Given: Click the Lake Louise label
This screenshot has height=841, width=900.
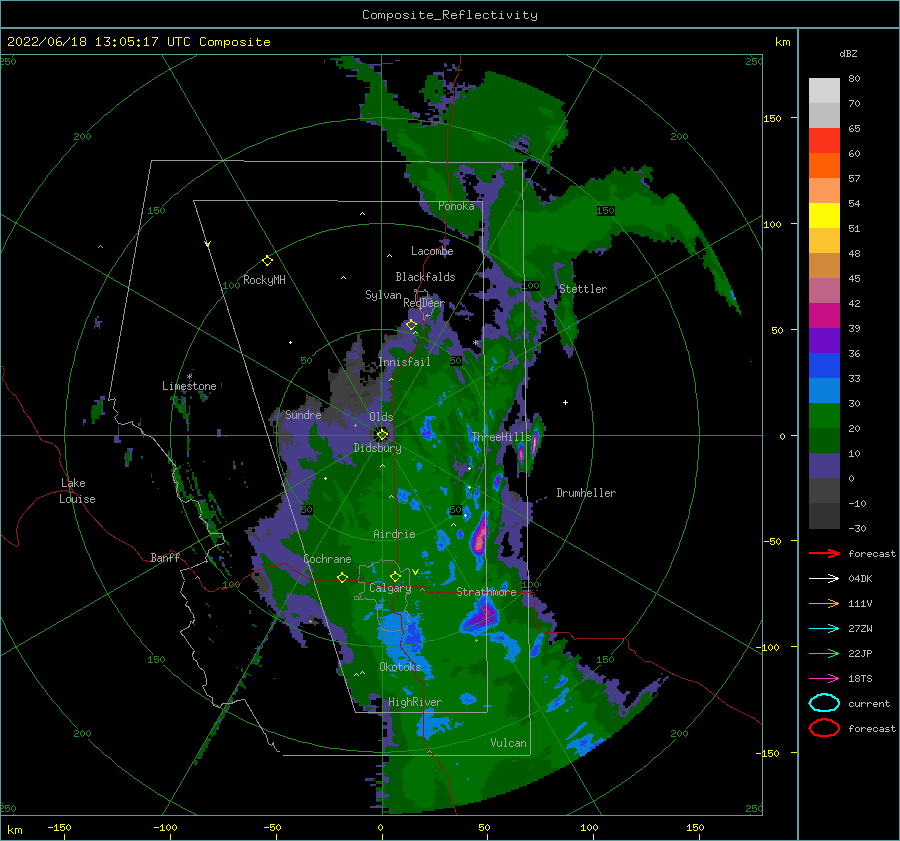Looking at the screenshot, I should (77, 491).
